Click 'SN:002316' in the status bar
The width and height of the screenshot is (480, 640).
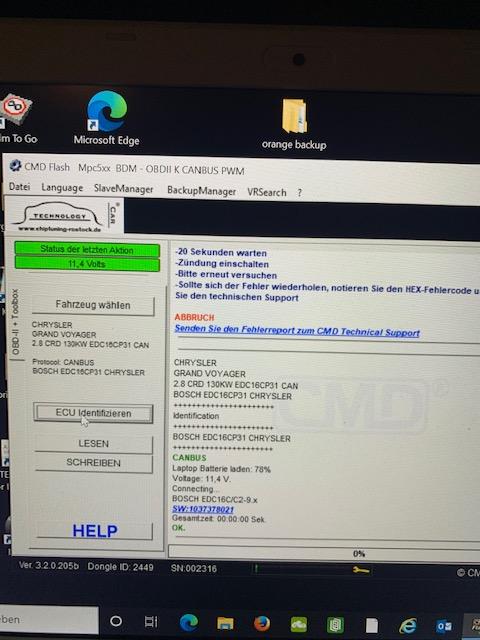coord(194,568)
